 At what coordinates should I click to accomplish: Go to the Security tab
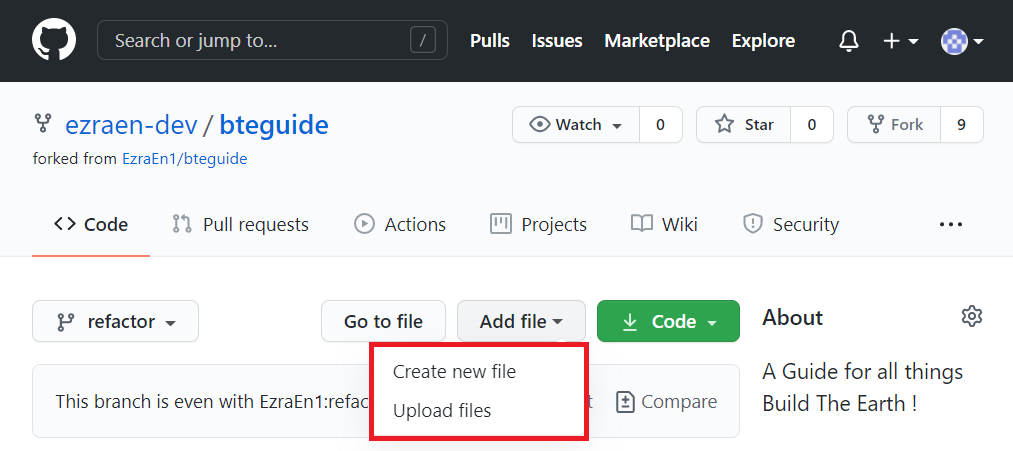[x=791, y=225]
